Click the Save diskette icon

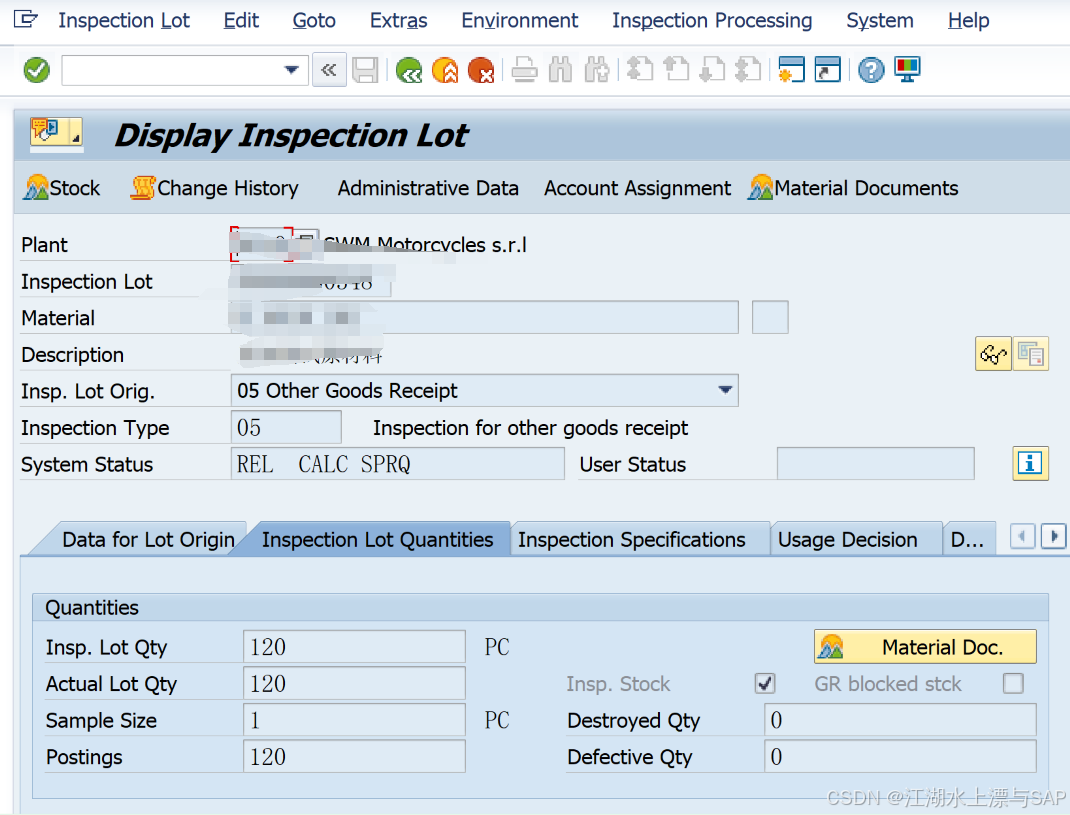[365, 70]
